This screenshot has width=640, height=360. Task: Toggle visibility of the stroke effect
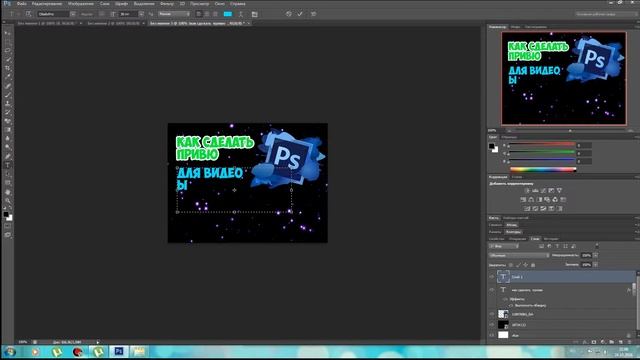click(x=511, y=305)
